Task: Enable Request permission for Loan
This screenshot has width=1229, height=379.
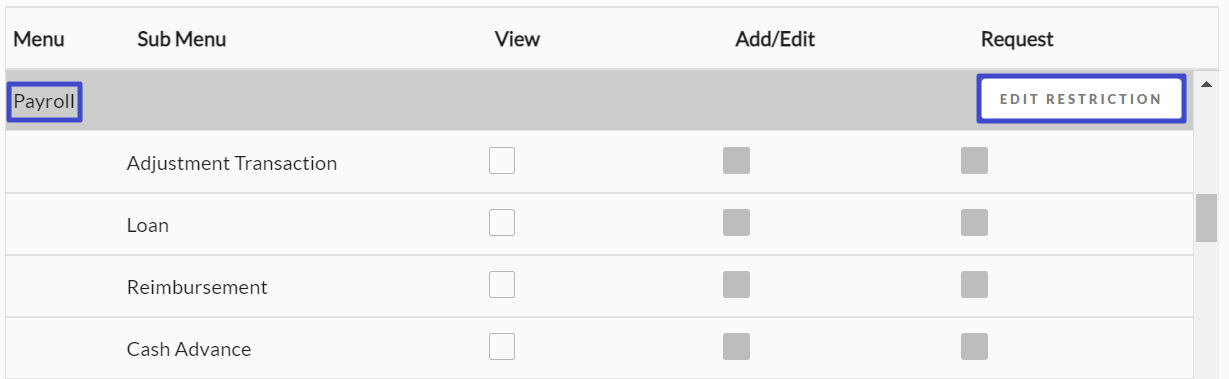Action: [974, 223]
